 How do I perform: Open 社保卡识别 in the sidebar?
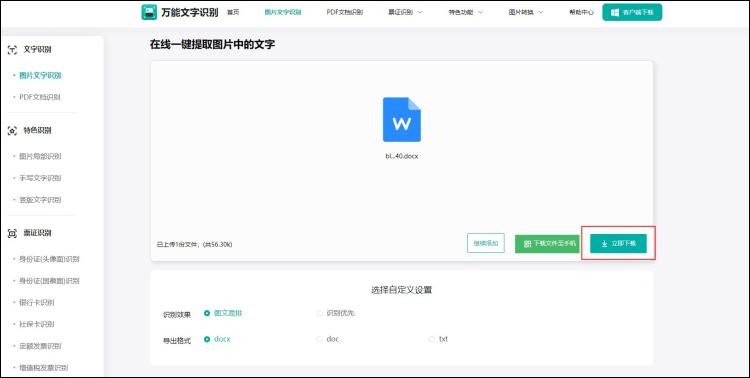coord(37,324)
